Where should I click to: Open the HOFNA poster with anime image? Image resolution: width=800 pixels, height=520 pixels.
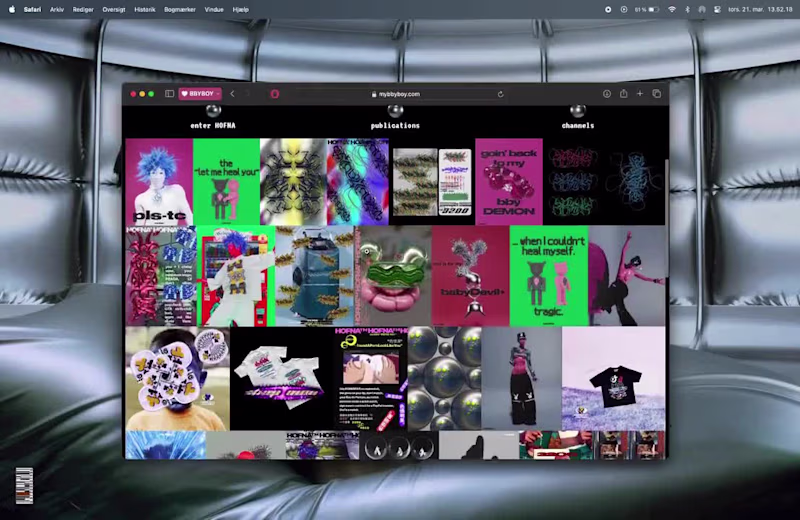click(371, 379)
